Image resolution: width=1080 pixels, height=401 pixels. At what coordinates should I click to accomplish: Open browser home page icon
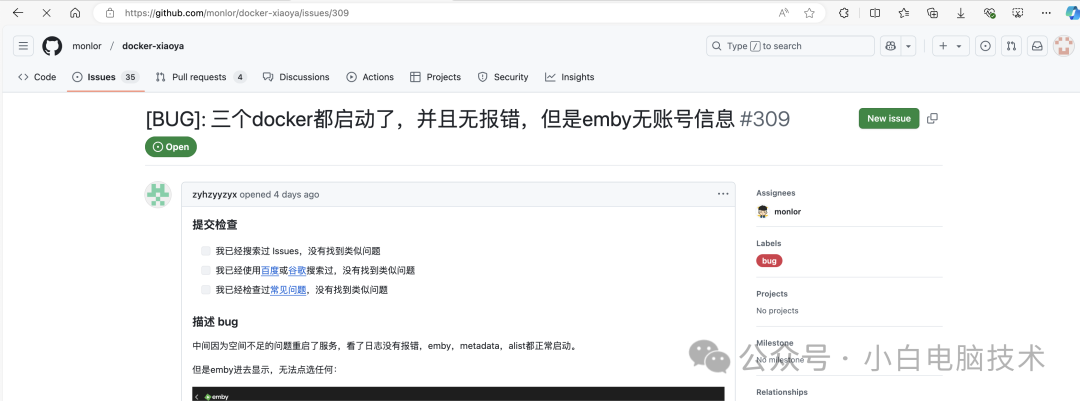click(x=75, y=12)
